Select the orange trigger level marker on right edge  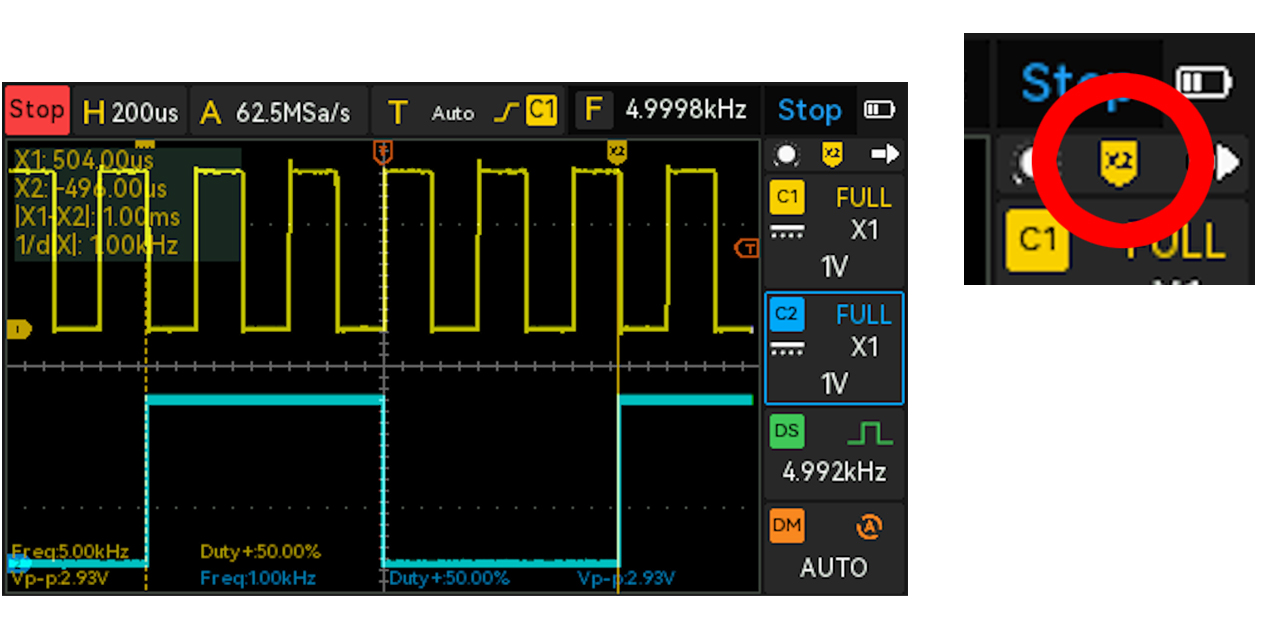(x=747, y=248)
